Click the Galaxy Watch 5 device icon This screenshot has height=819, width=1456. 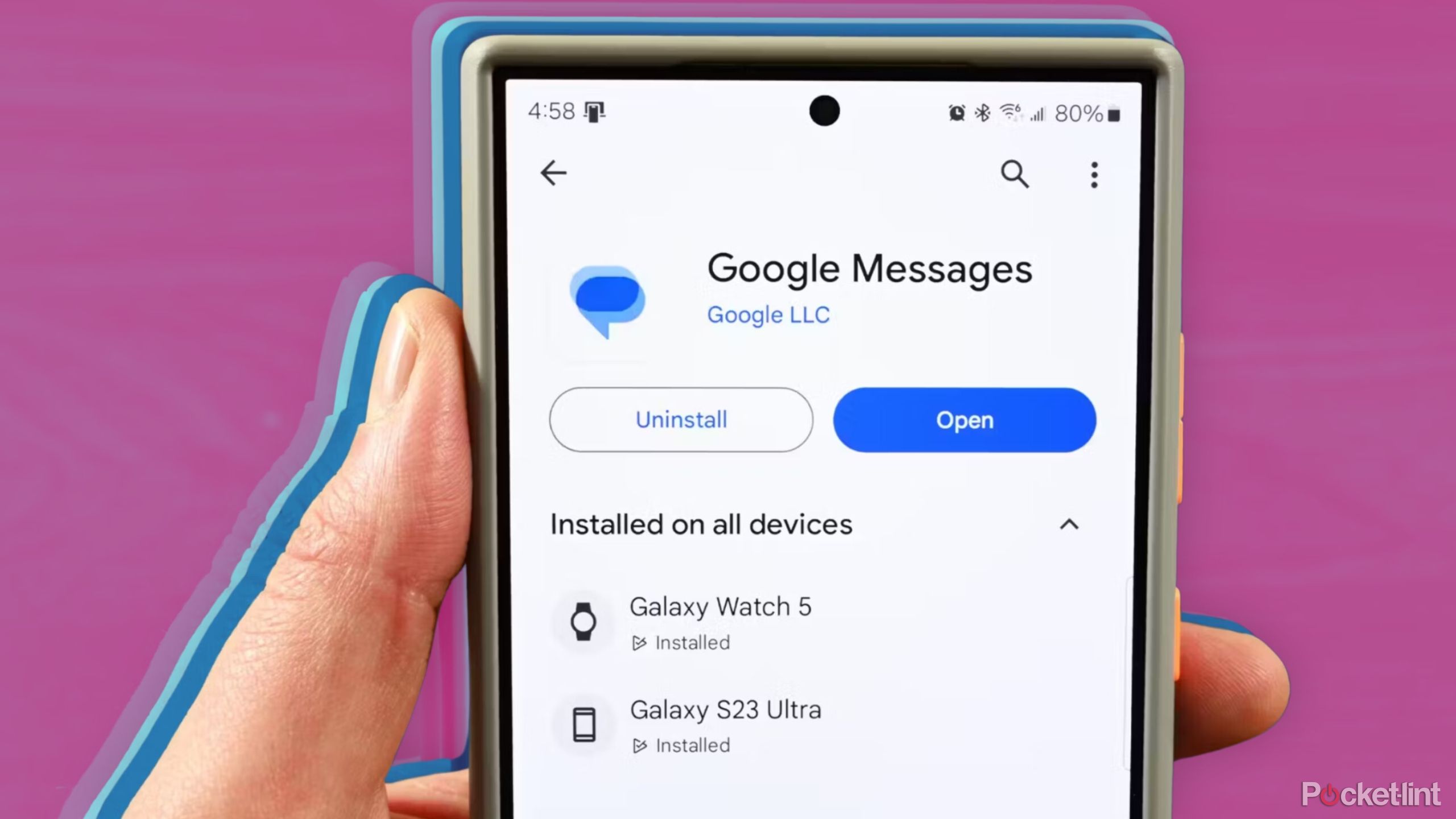(x=582, y=621)
